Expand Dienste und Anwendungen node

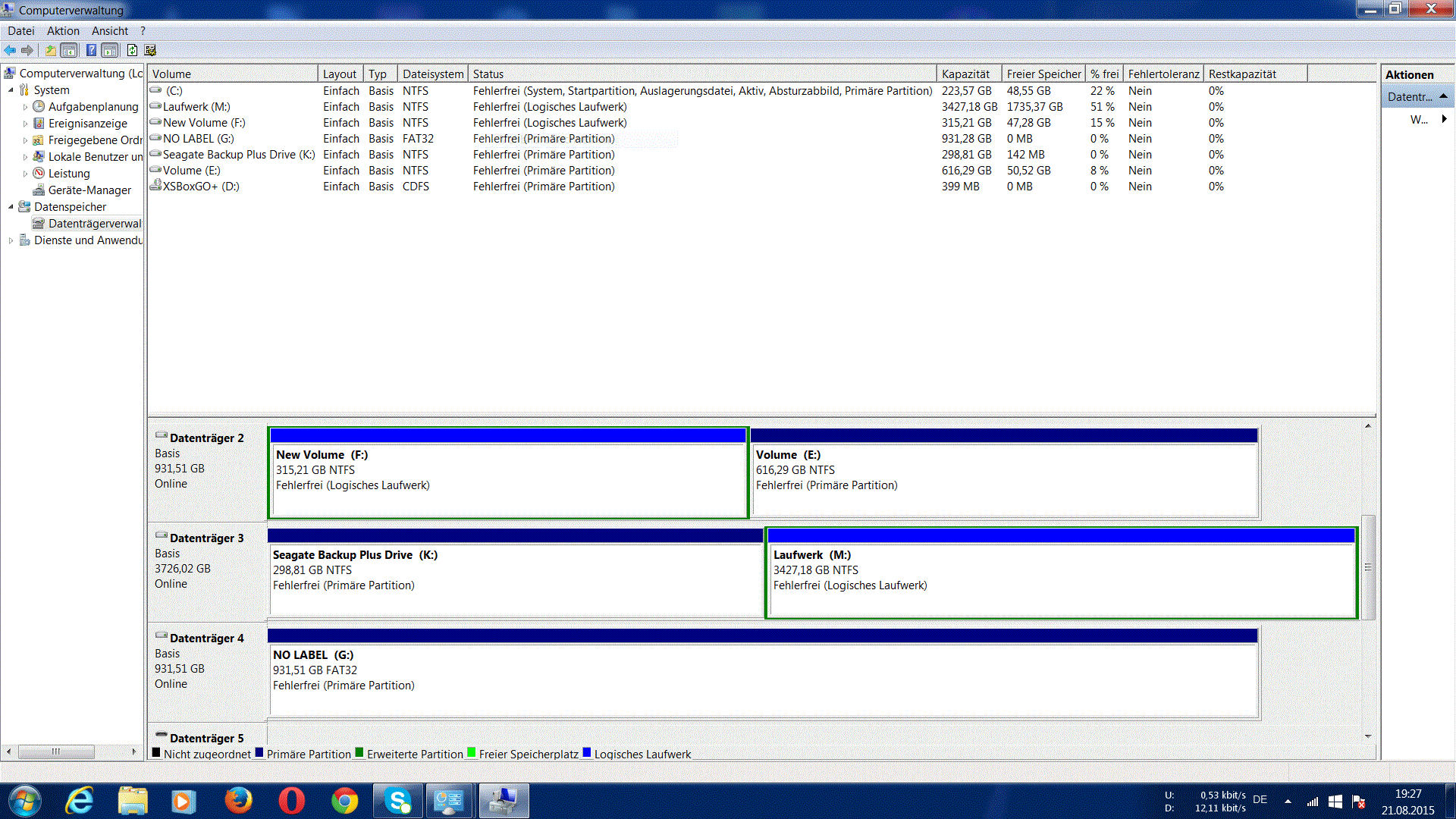(11, 240)
